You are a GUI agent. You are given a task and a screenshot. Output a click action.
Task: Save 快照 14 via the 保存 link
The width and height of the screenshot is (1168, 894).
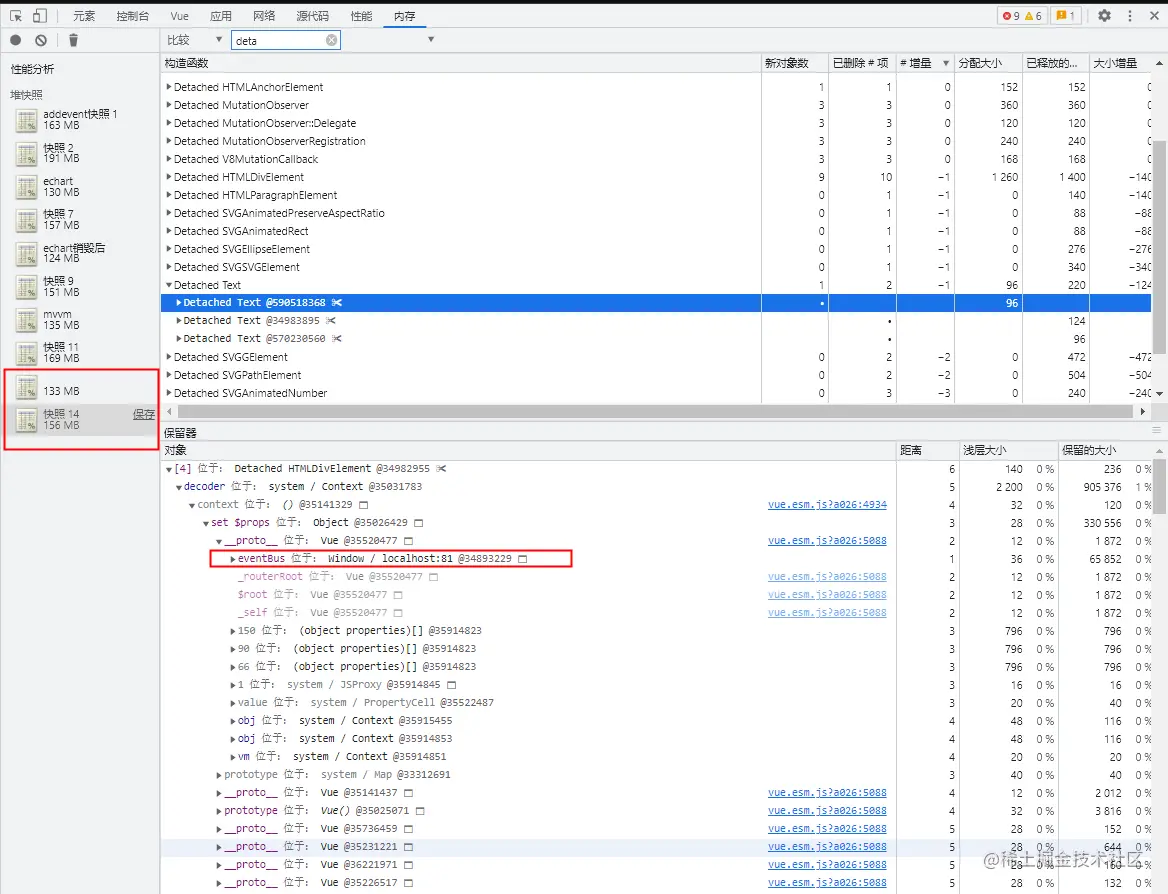click(144, 414)
